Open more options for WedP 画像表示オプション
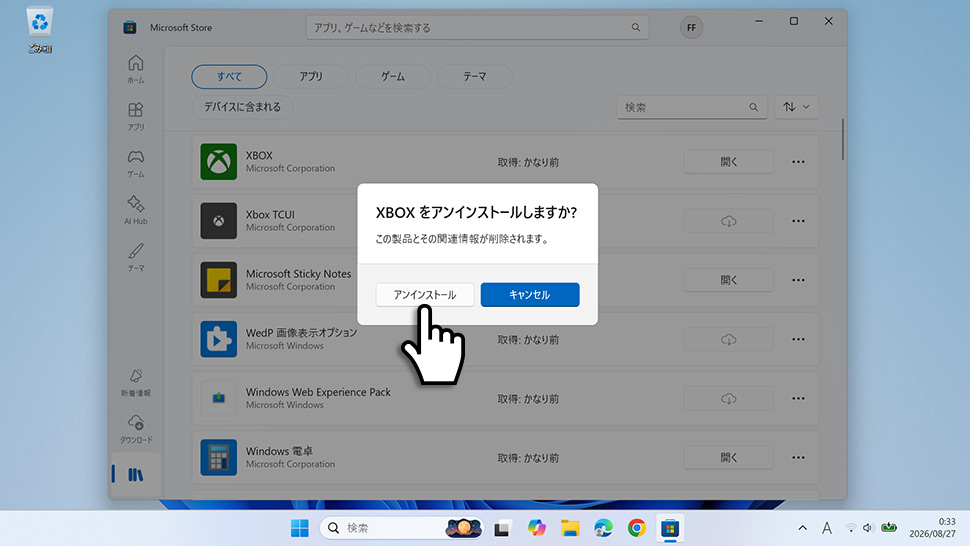Viewport: 970px width, 546px height. [x=798, y=339]
